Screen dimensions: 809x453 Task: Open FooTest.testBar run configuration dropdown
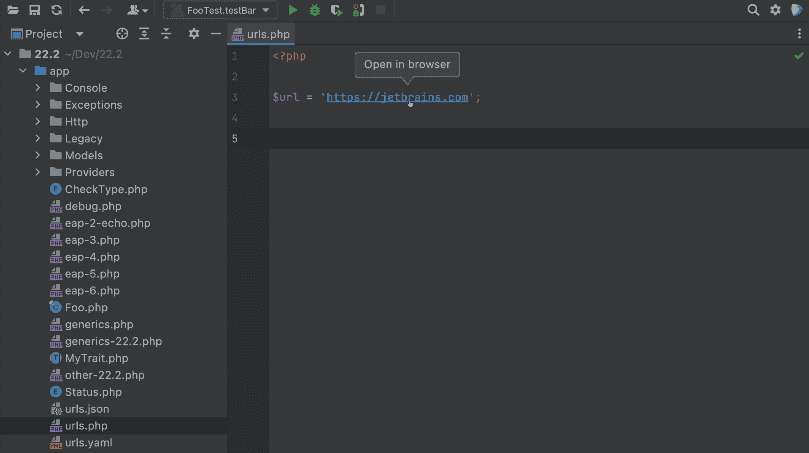[220, 10]
